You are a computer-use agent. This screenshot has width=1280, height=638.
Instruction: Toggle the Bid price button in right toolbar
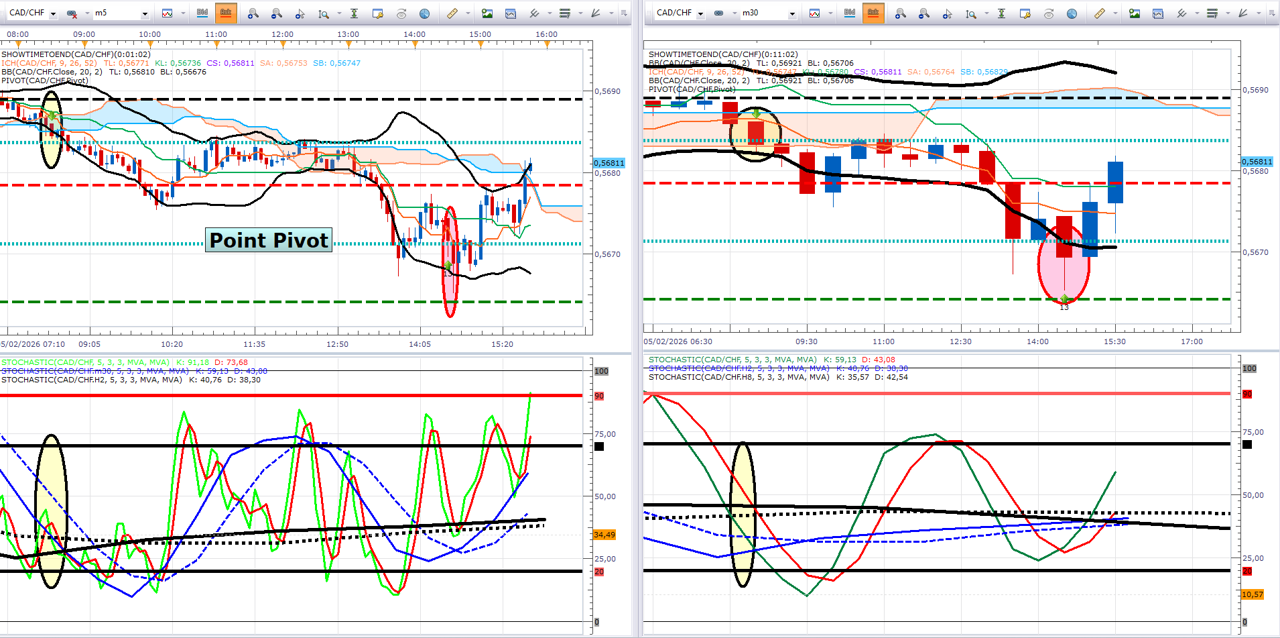850,14
